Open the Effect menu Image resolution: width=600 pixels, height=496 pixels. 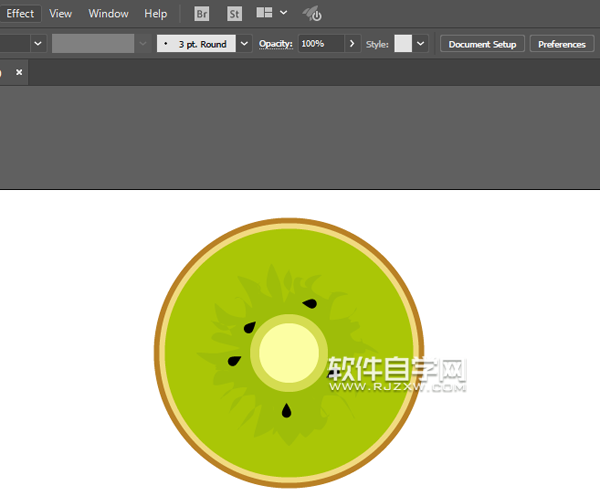coord(20,14)
